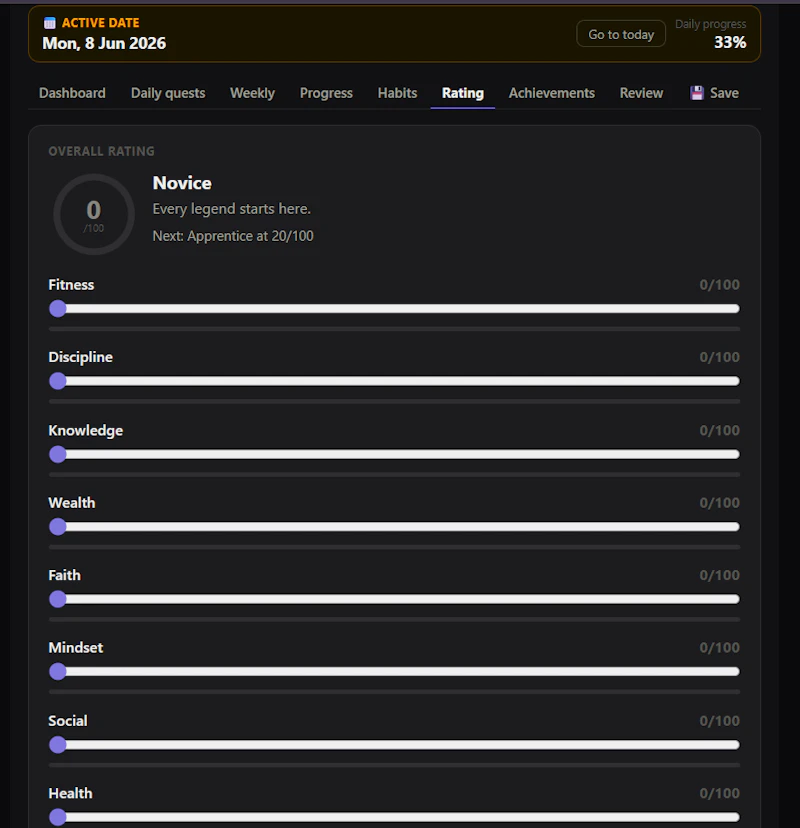
Task: Click the Mindset 0/100 score value
Action: (719, 647)
